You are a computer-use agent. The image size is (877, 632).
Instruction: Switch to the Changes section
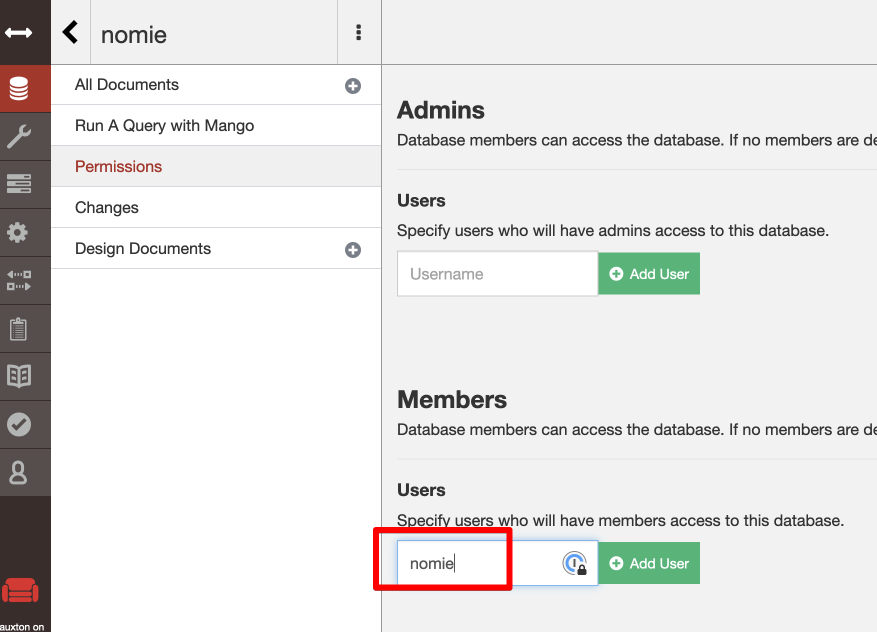pyautogui.click(x=104, y=207)
